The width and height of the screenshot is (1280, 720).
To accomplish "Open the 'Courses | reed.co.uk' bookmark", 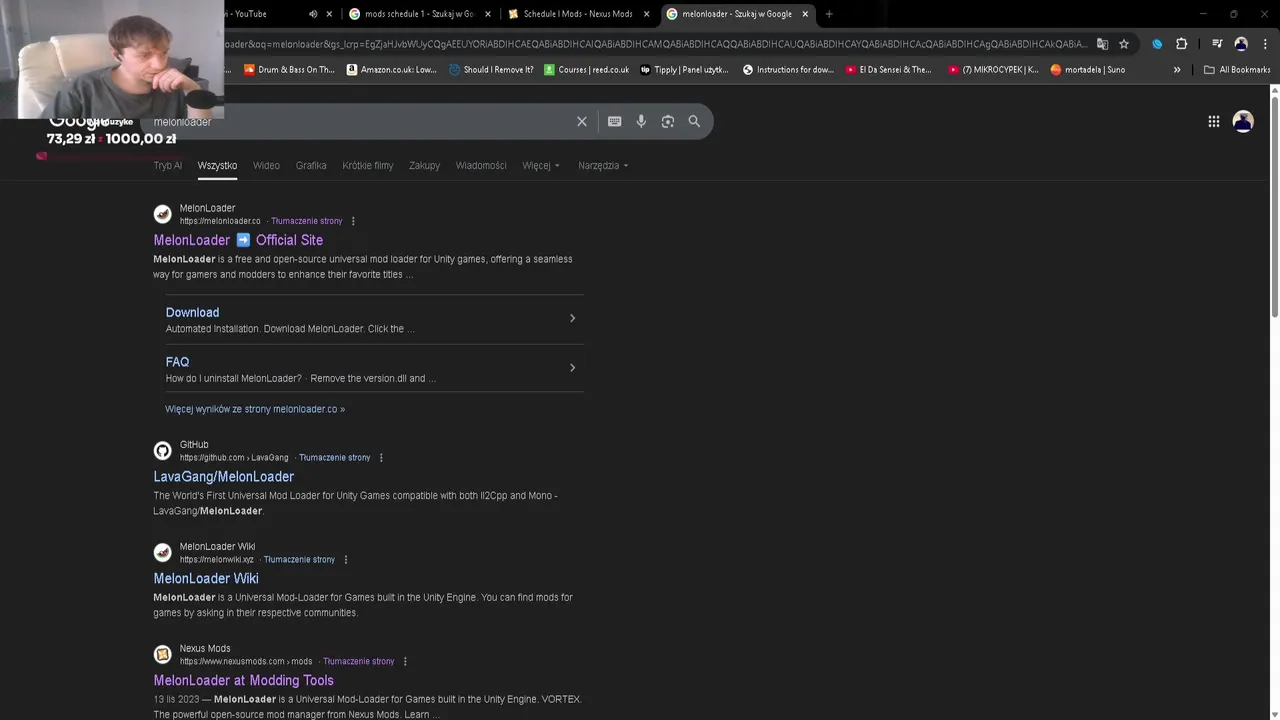I will (x=586, y=70).
